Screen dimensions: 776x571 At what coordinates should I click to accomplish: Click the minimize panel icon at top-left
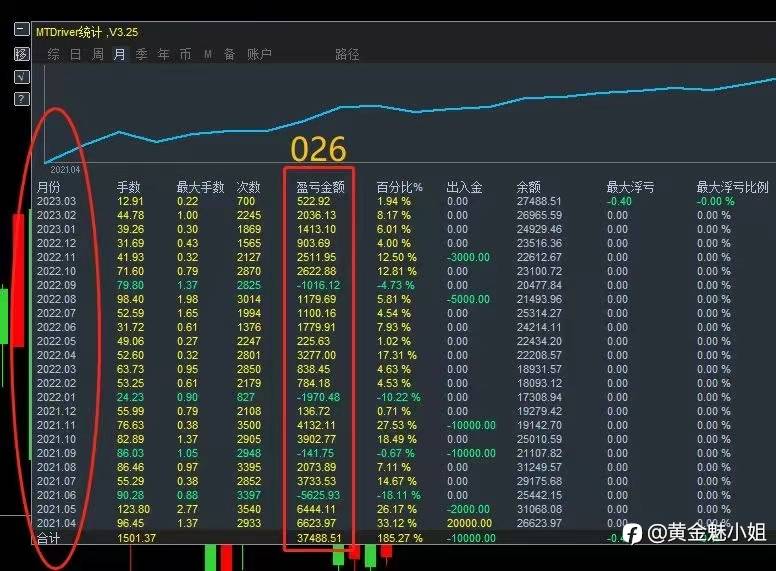[x=21, y=30]
